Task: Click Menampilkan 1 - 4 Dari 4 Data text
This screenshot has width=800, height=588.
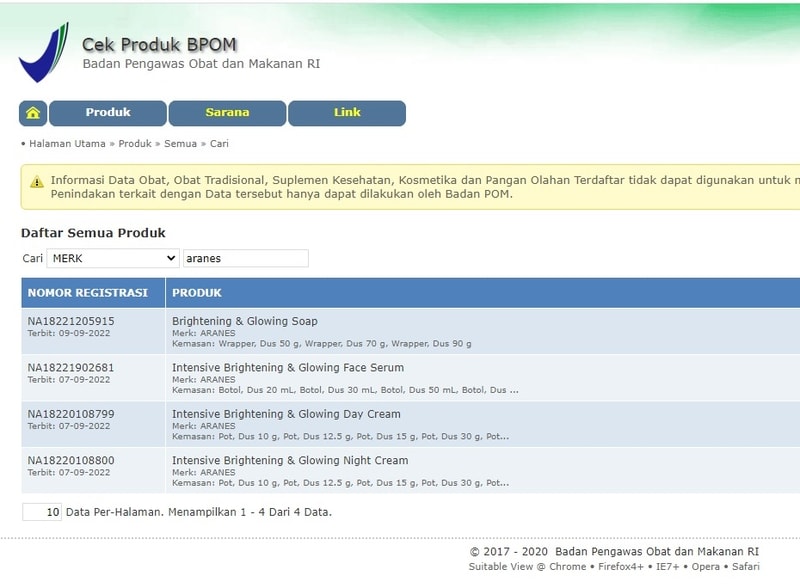Action: coord(250,512)
